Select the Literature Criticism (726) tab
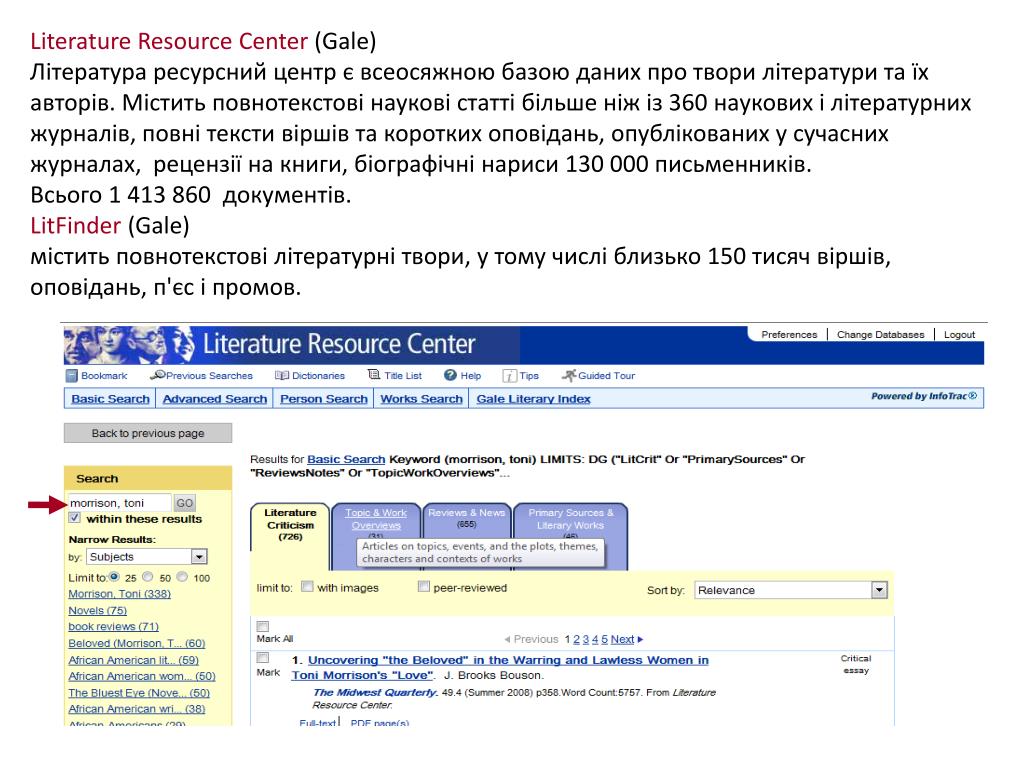 pos(290,525)
